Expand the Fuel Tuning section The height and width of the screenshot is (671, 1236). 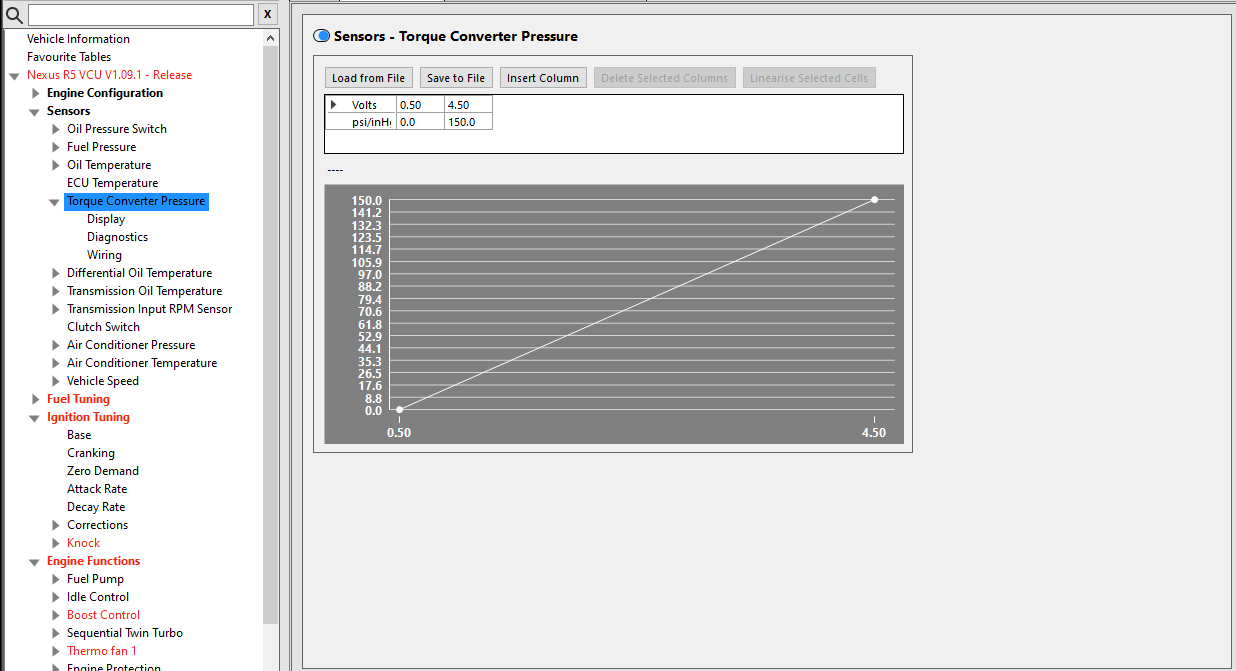click(35, 399)
